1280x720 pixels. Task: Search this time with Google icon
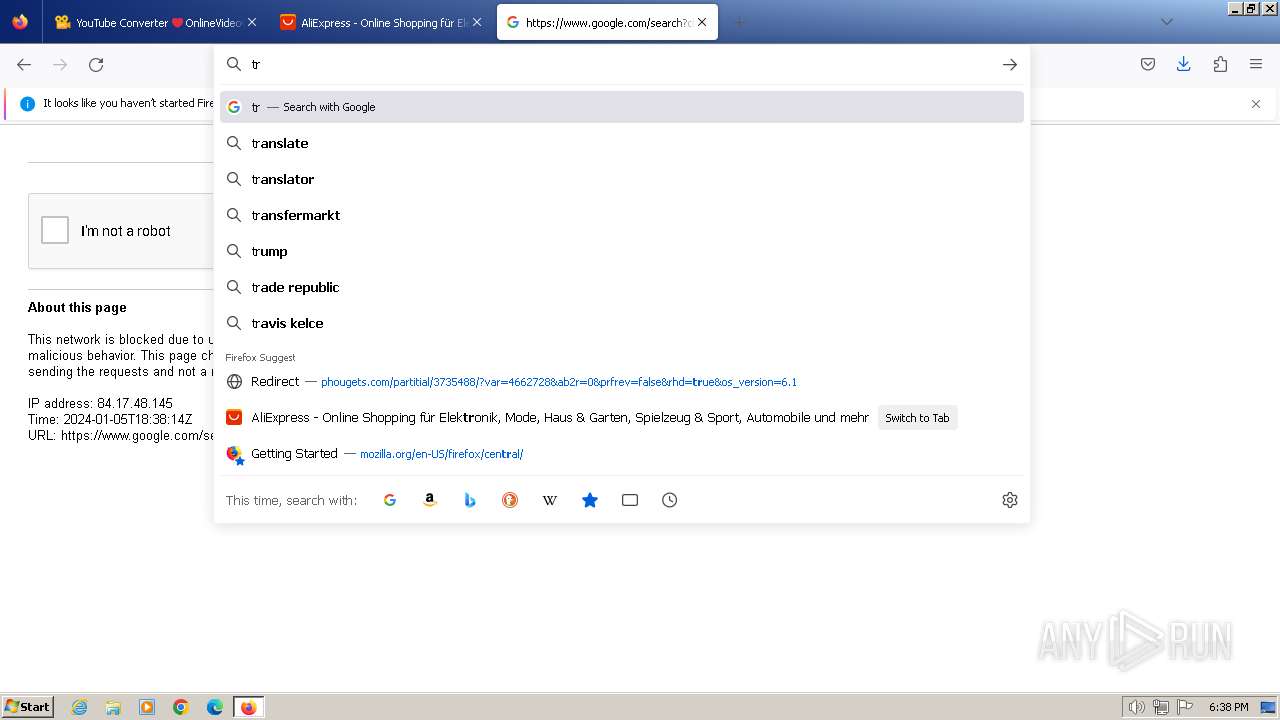pos(390,500)
